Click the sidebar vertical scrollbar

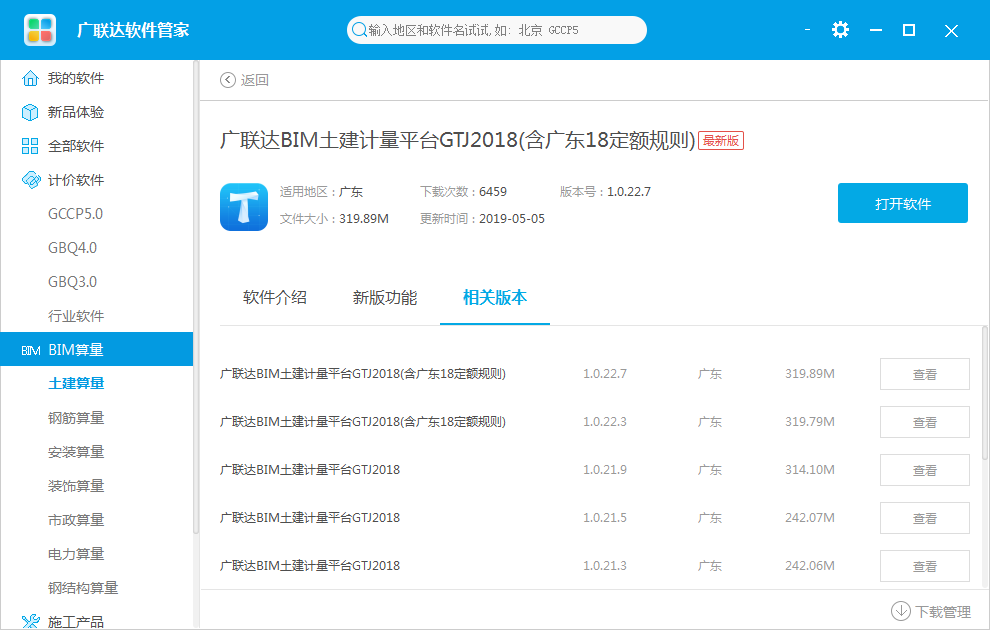pos(196,297)
